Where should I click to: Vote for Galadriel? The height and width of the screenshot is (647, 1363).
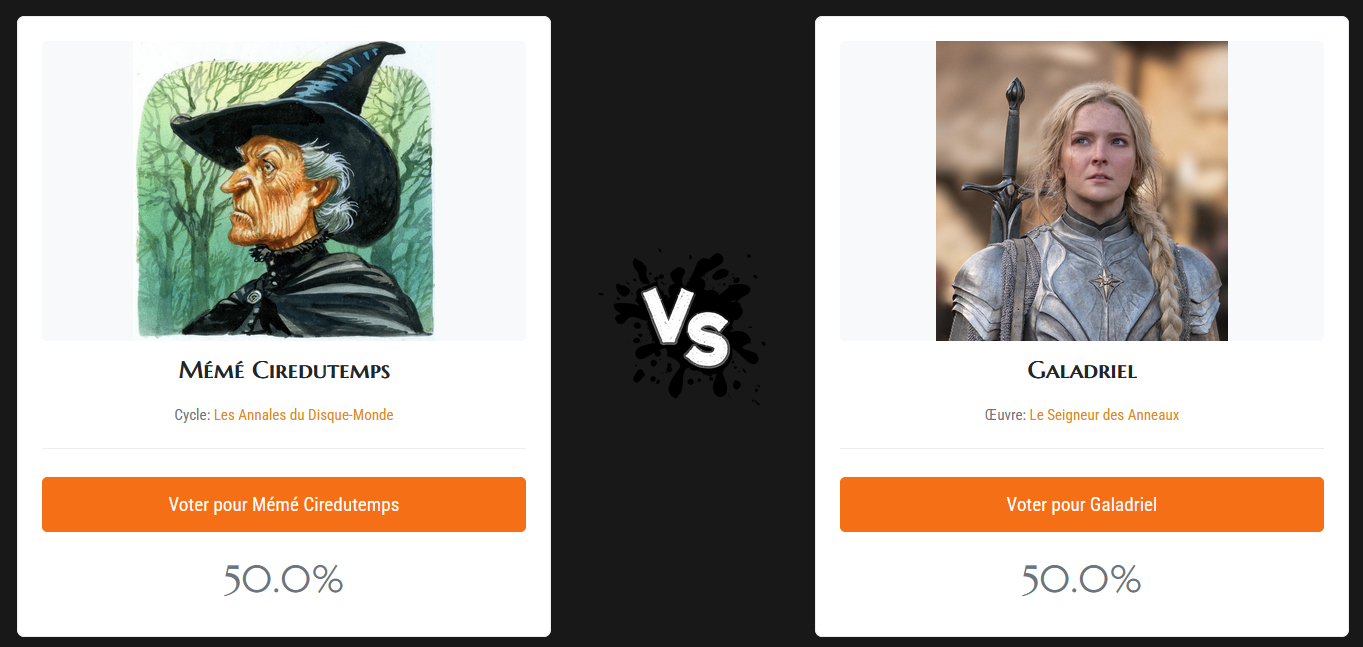point(1082,504)
